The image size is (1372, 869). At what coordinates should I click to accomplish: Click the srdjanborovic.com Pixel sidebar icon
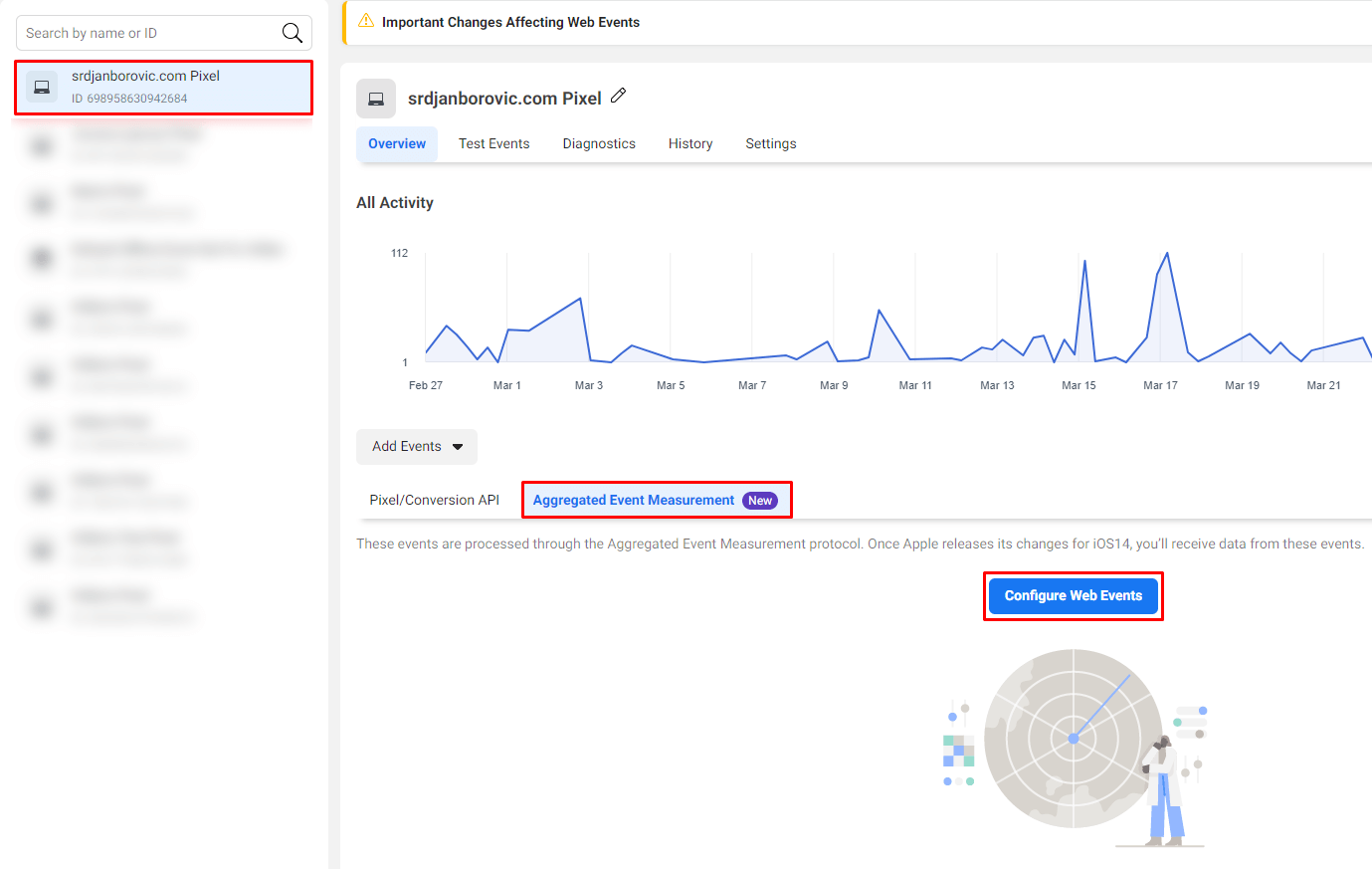pos(42,87)
